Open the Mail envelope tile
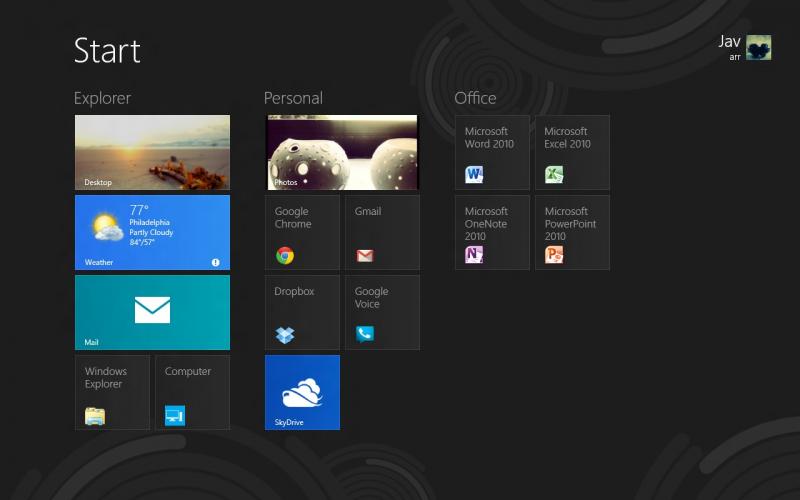 pos(152,312)
